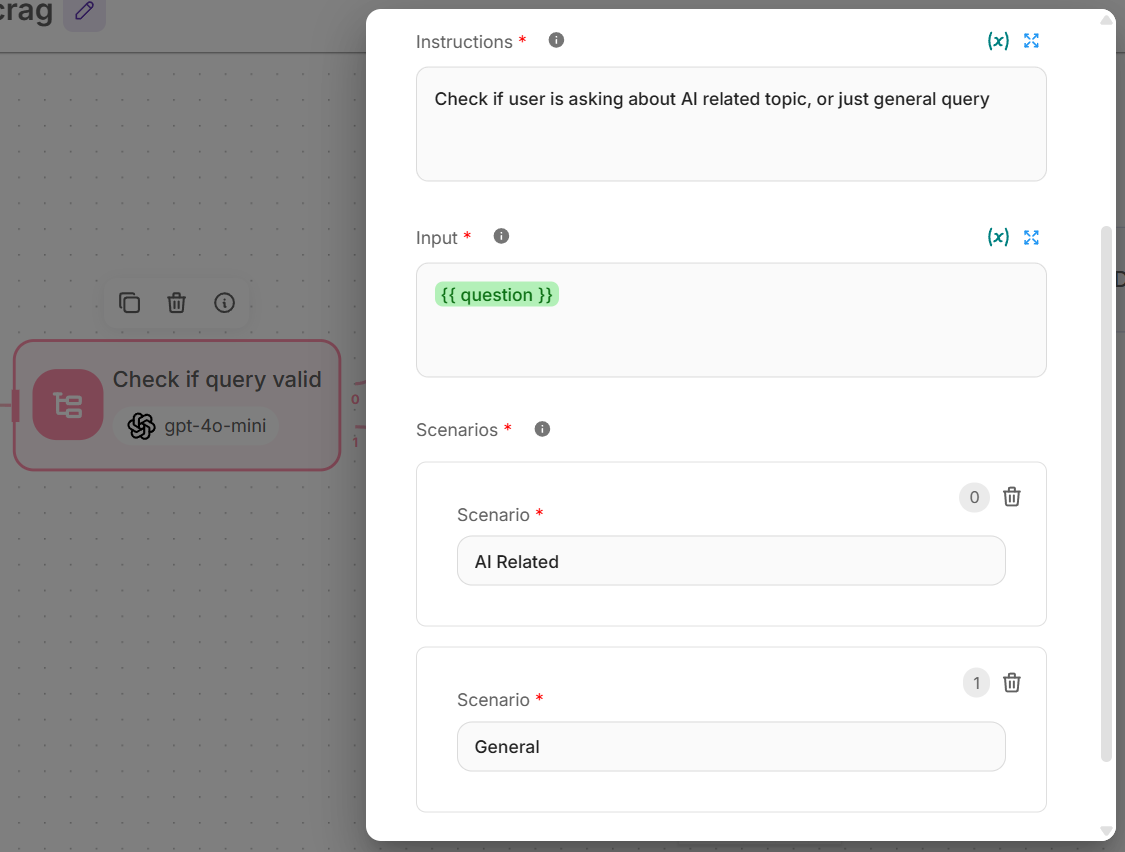Viewport: 1125px width, 852px height.
Task: Delete the AI Related scenario
Action: click(1012, 497)
